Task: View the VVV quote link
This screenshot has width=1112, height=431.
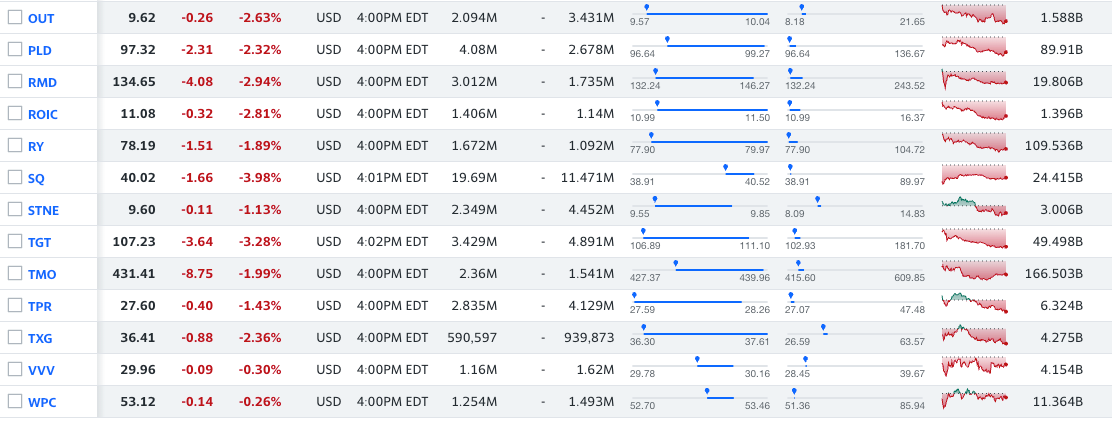Action: [41, 370]
